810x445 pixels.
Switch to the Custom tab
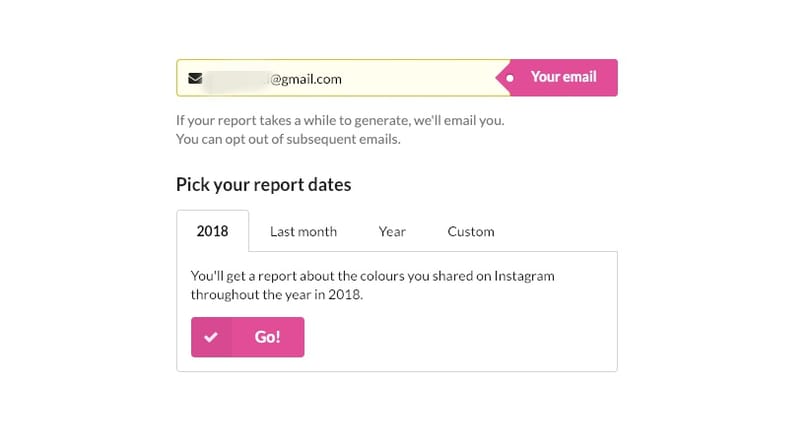click(x=471, y=232)
